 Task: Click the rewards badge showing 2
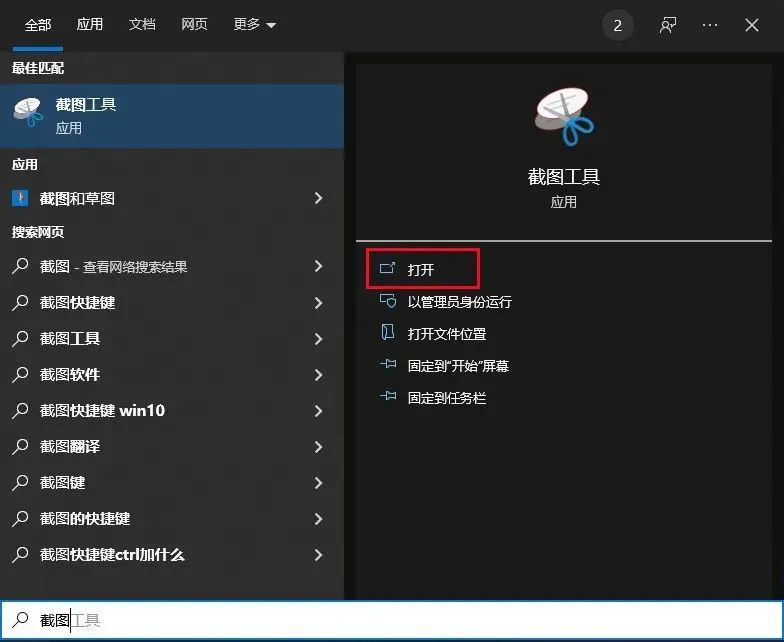[618, 26]
